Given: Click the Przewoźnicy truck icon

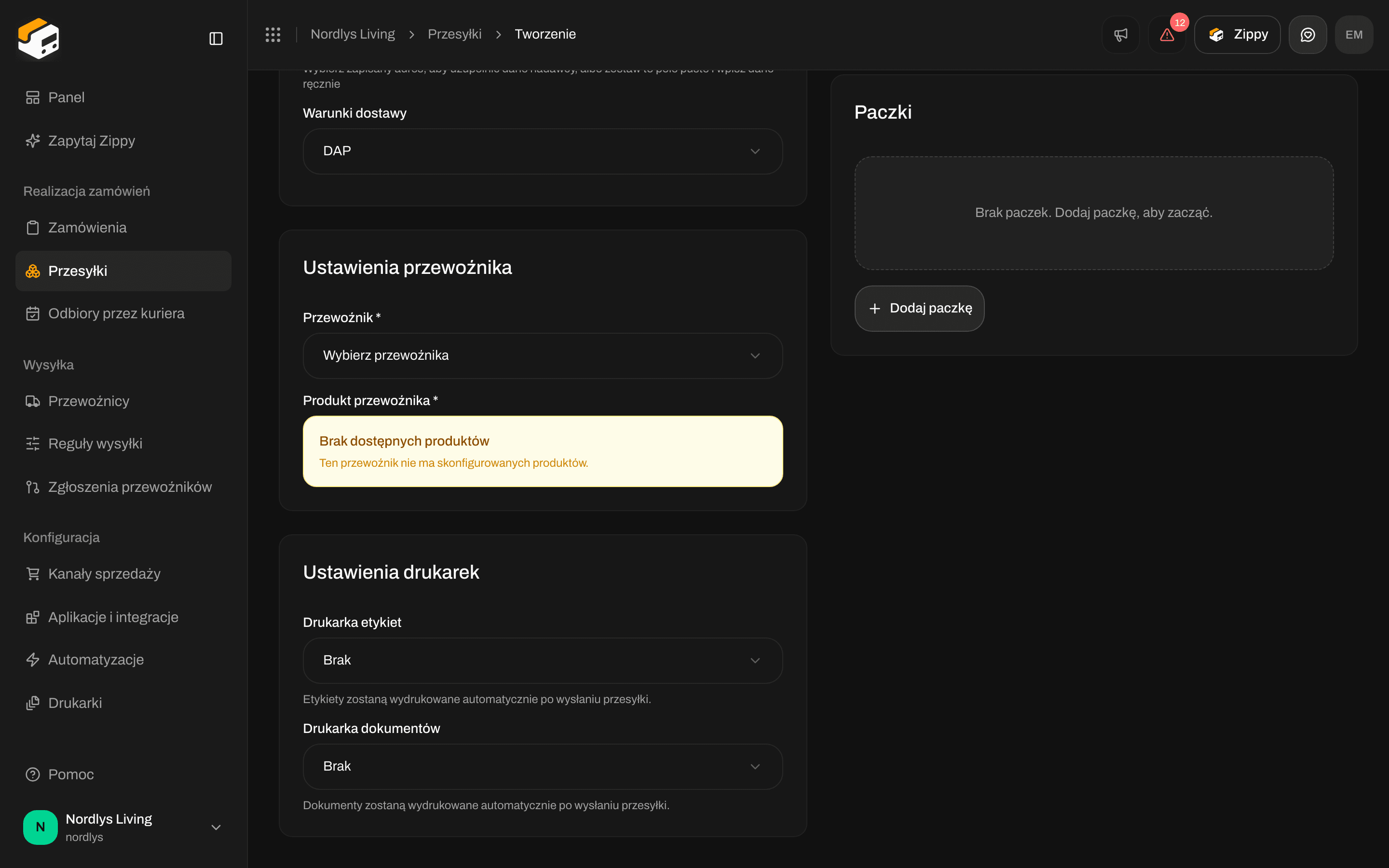Looking at the screenshot, I should click(33, 401).
